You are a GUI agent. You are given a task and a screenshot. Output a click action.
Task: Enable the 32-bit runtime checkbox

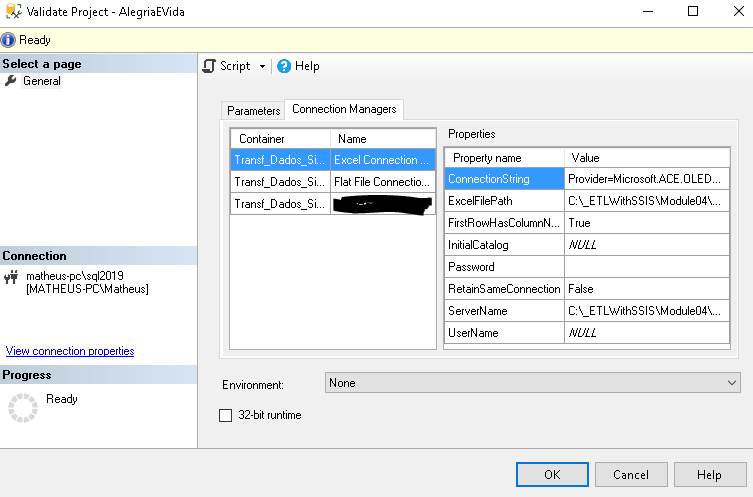tap(225, 415)
